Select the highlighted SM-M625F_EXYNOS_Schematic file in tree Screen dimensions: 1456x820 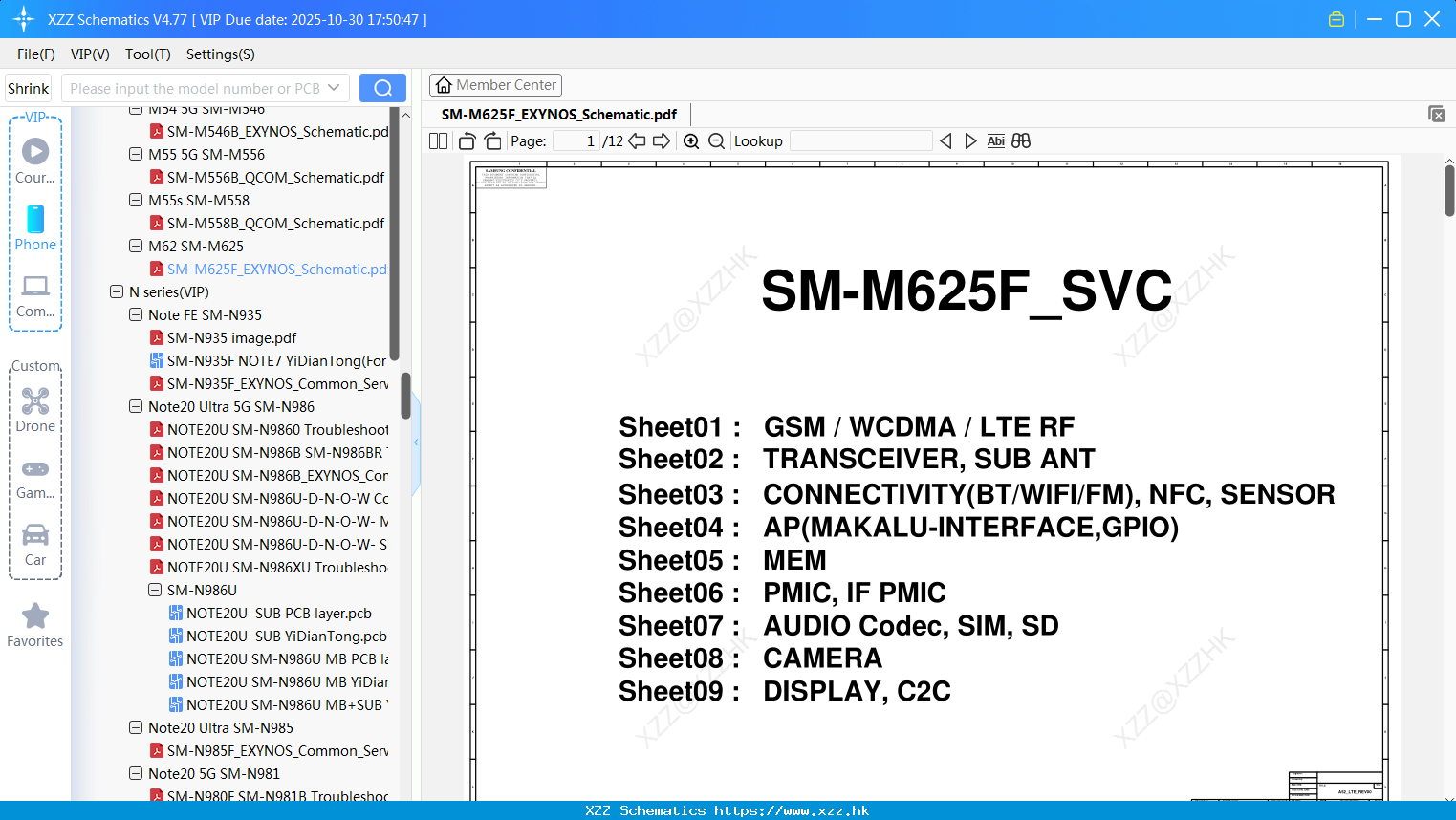pyautogui.click(x=269, y=269)
